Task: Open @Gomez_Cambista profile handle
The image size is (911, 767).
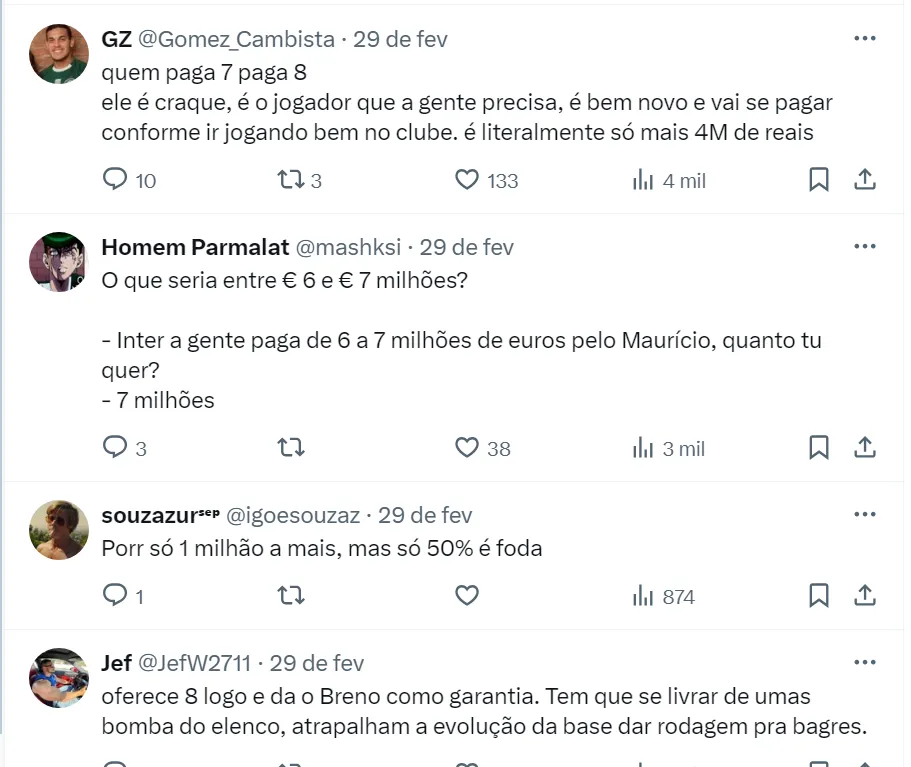Action: click(236, 39)
